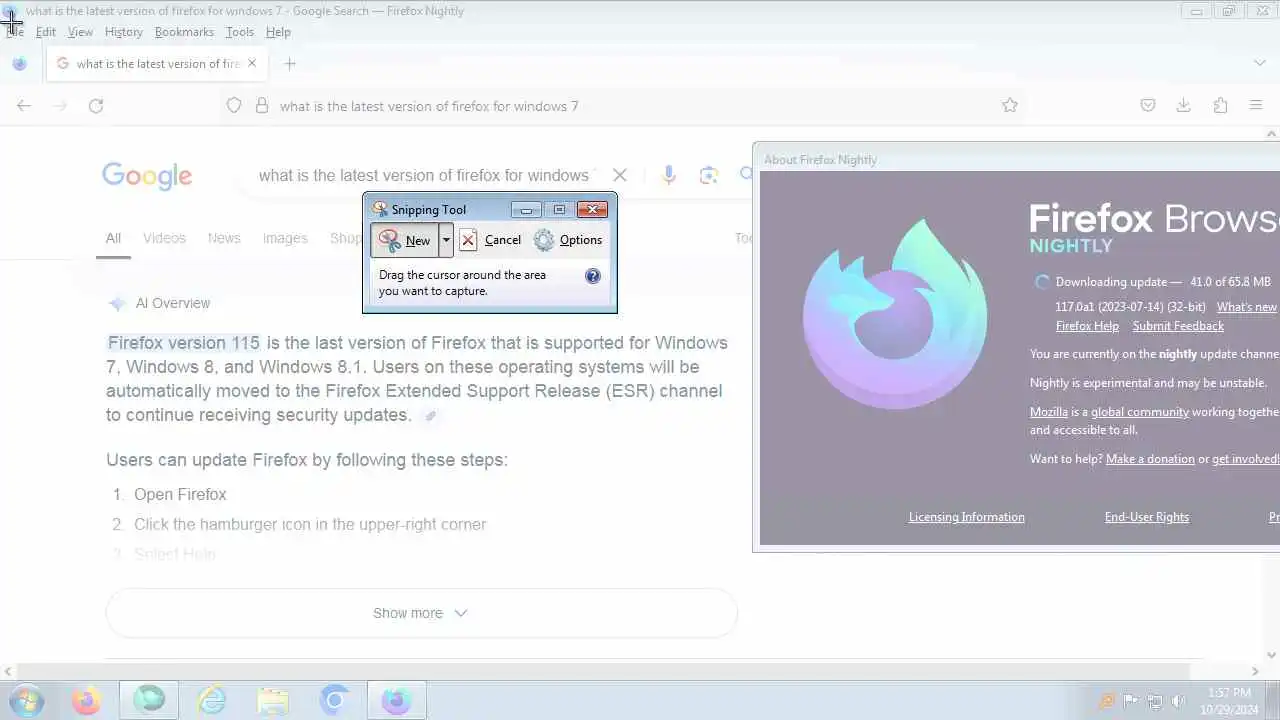
Task: Open the View menu
Action: coord(80,32)
